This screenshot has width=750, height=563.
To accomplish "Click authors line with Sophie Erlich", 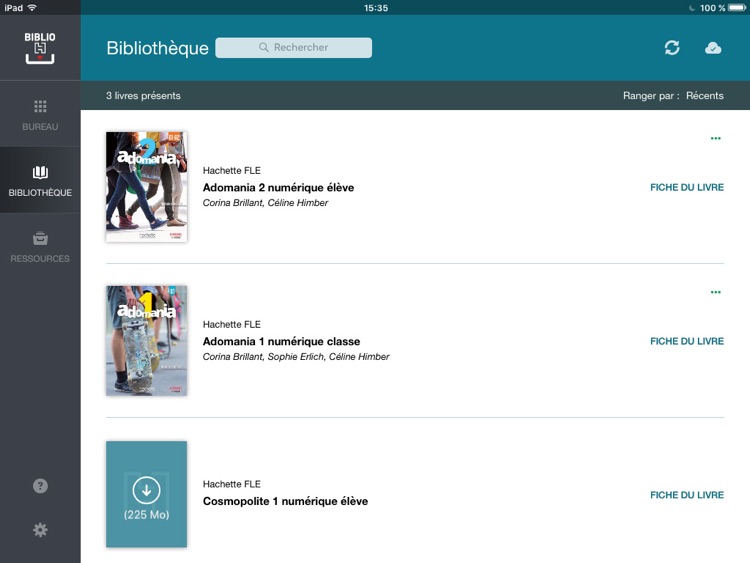I will pos(296,357).
